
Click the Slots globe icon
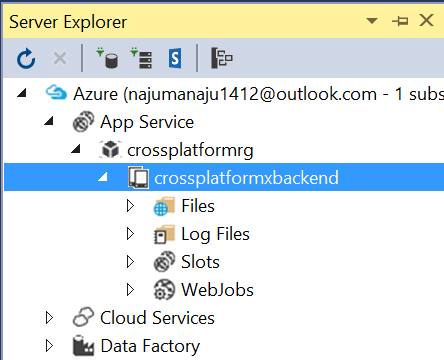pos(164,262)
